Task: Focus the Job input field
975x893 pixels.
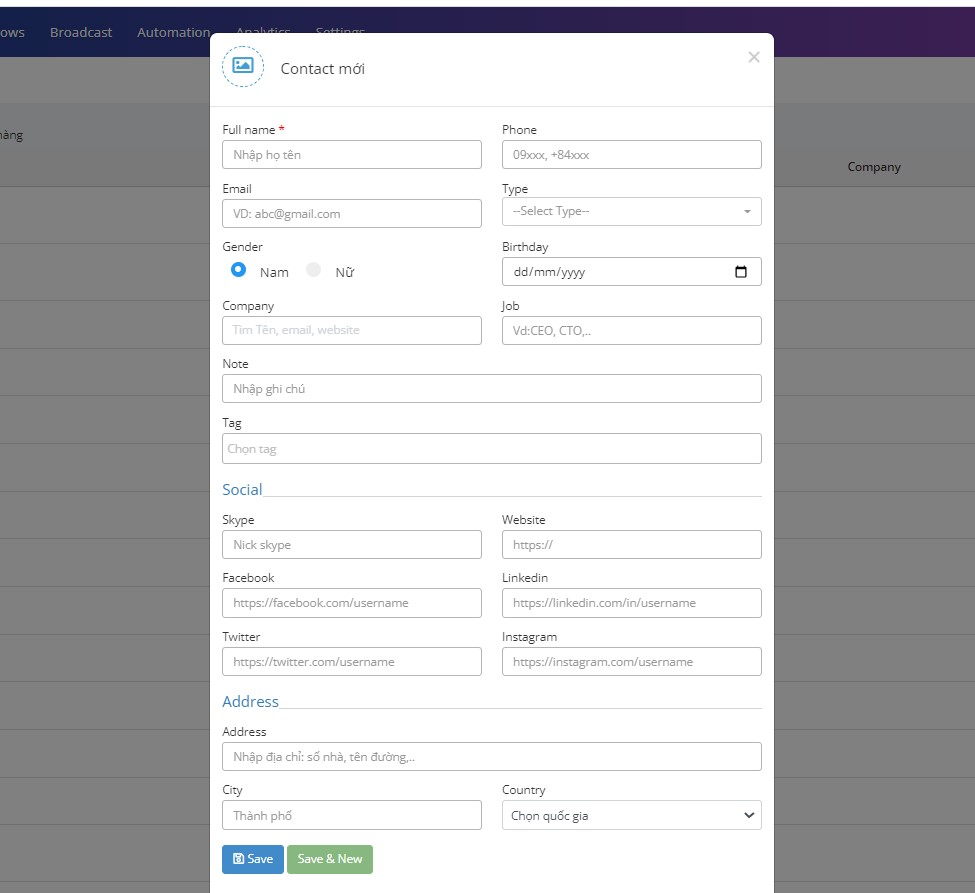Action: tap(631, 330)
